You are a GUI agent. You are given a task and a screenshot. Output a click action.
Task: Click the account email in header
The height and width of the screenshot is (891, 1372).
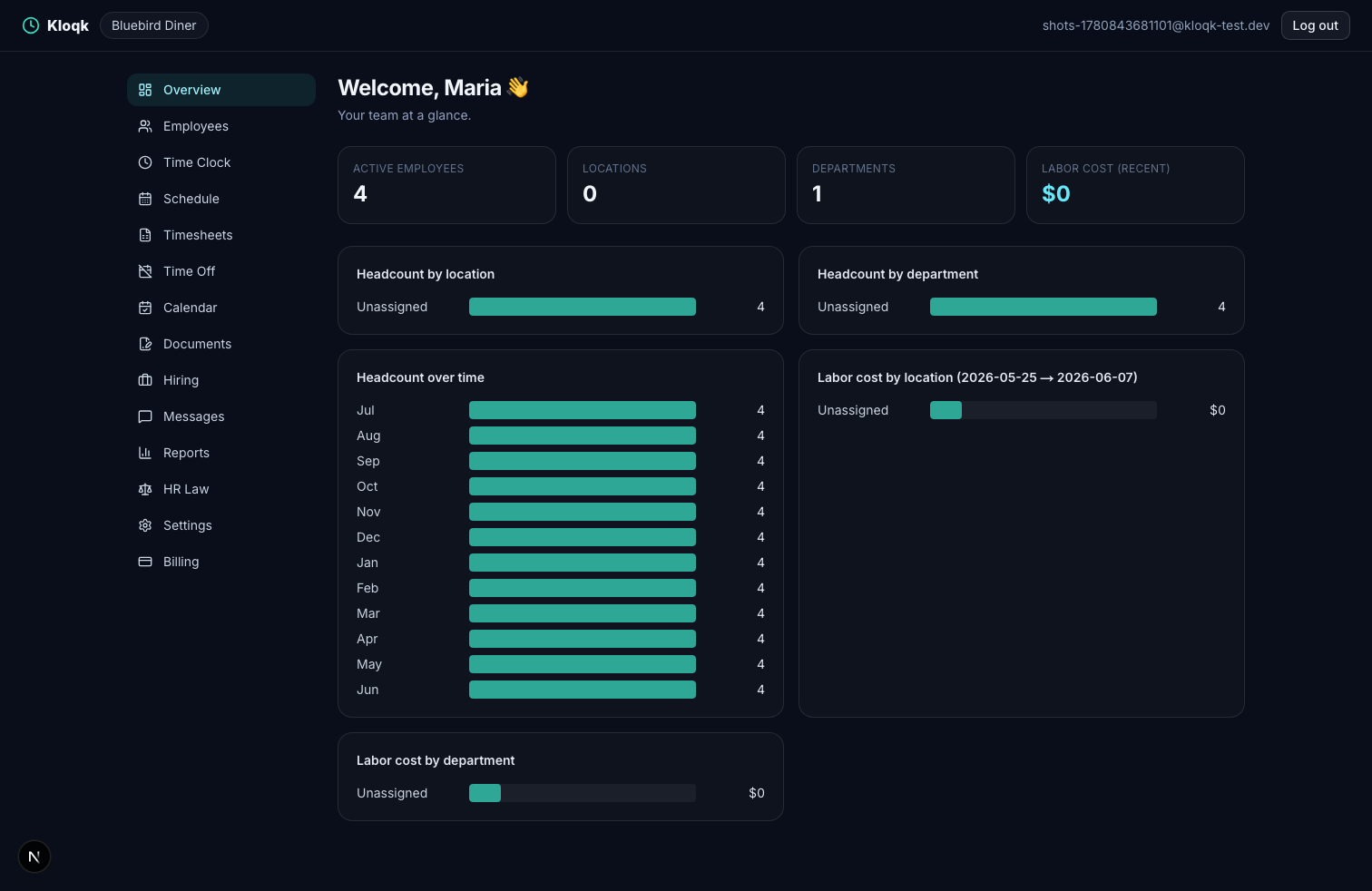pyautogui.click(x=1156, y=25)
